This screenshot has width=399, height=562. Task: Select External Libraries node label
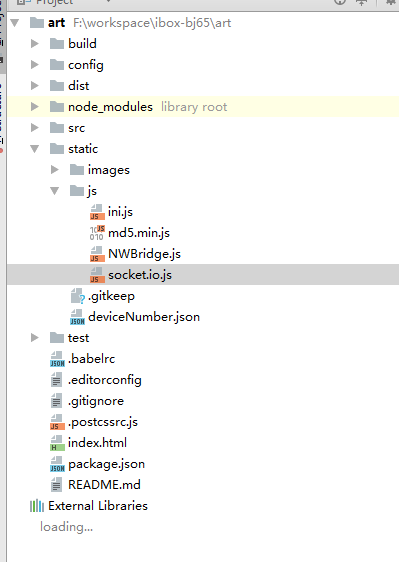[x=98, y=506]
